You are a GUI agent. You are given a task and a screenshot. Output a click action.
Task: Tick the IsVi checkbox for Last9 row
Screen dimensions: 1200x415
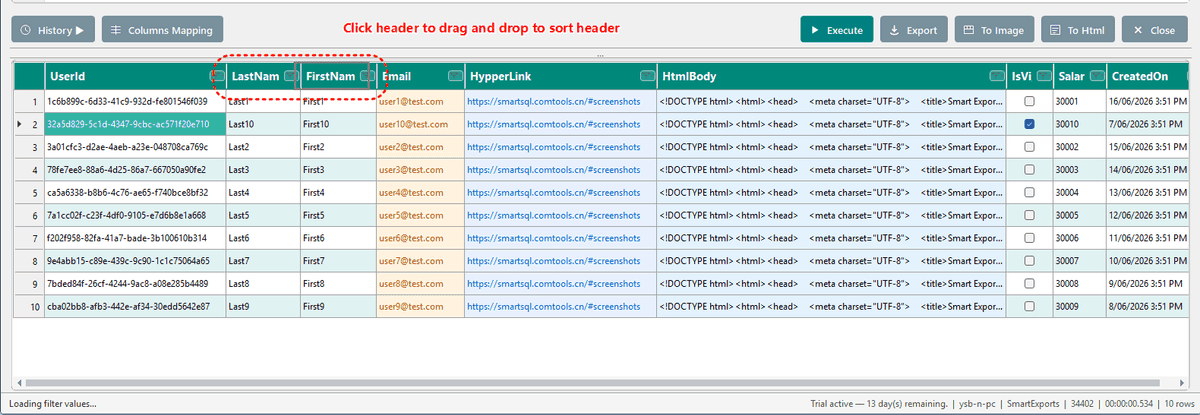point(1030,306)
